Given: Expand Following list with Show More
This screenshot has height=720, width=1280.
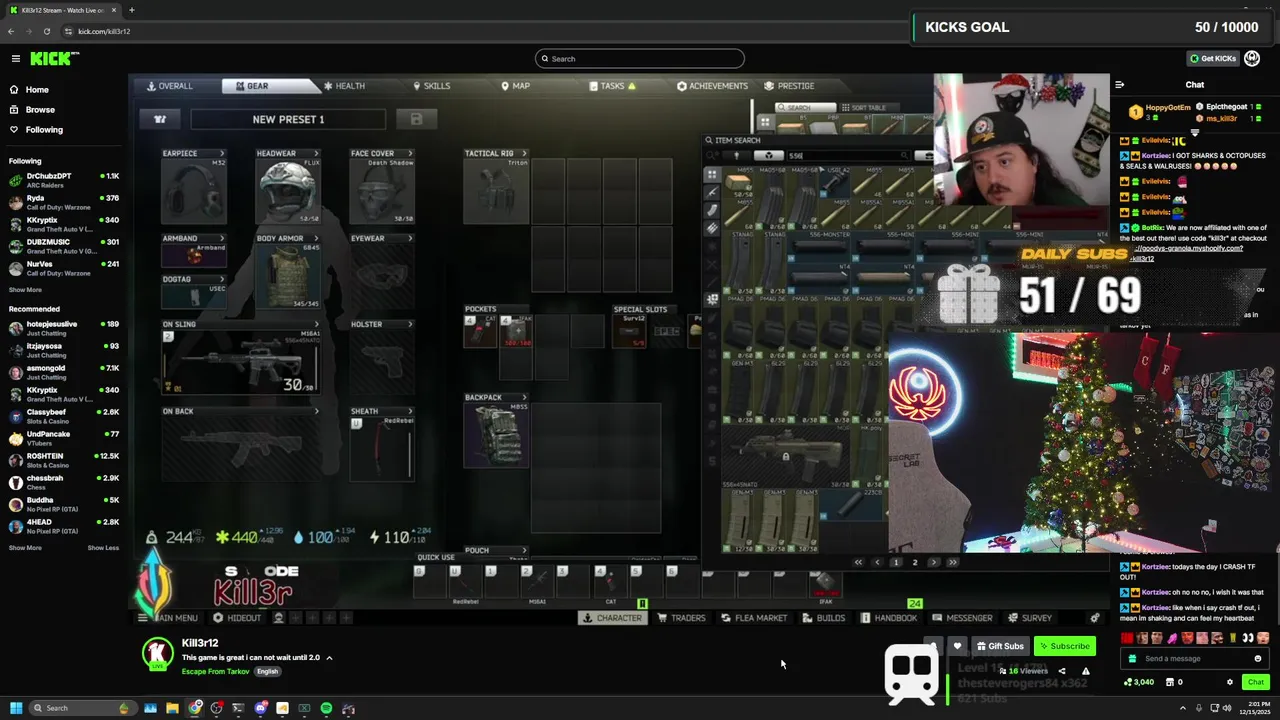Looking at the screenshot, I should pyautogui.click(x=25, y=290).
